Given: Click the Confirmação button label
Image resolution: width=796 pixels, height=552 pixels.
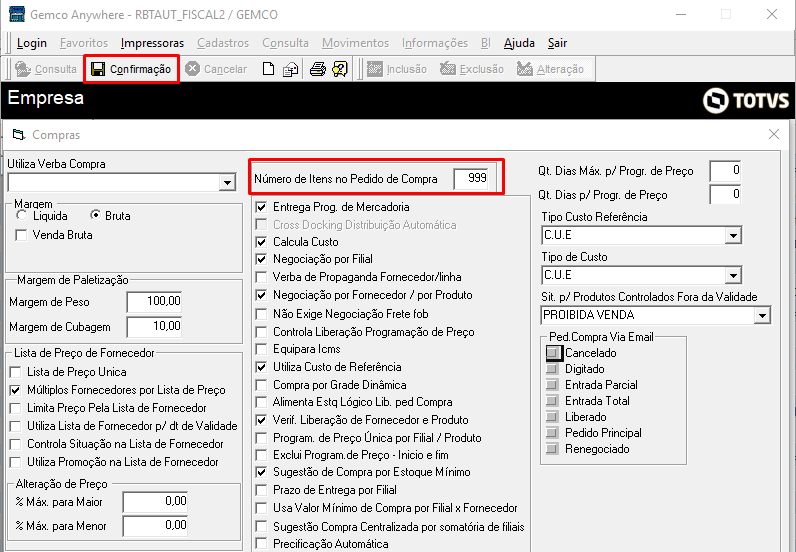Looking at the screenshot, I should (x=140, y=69).
